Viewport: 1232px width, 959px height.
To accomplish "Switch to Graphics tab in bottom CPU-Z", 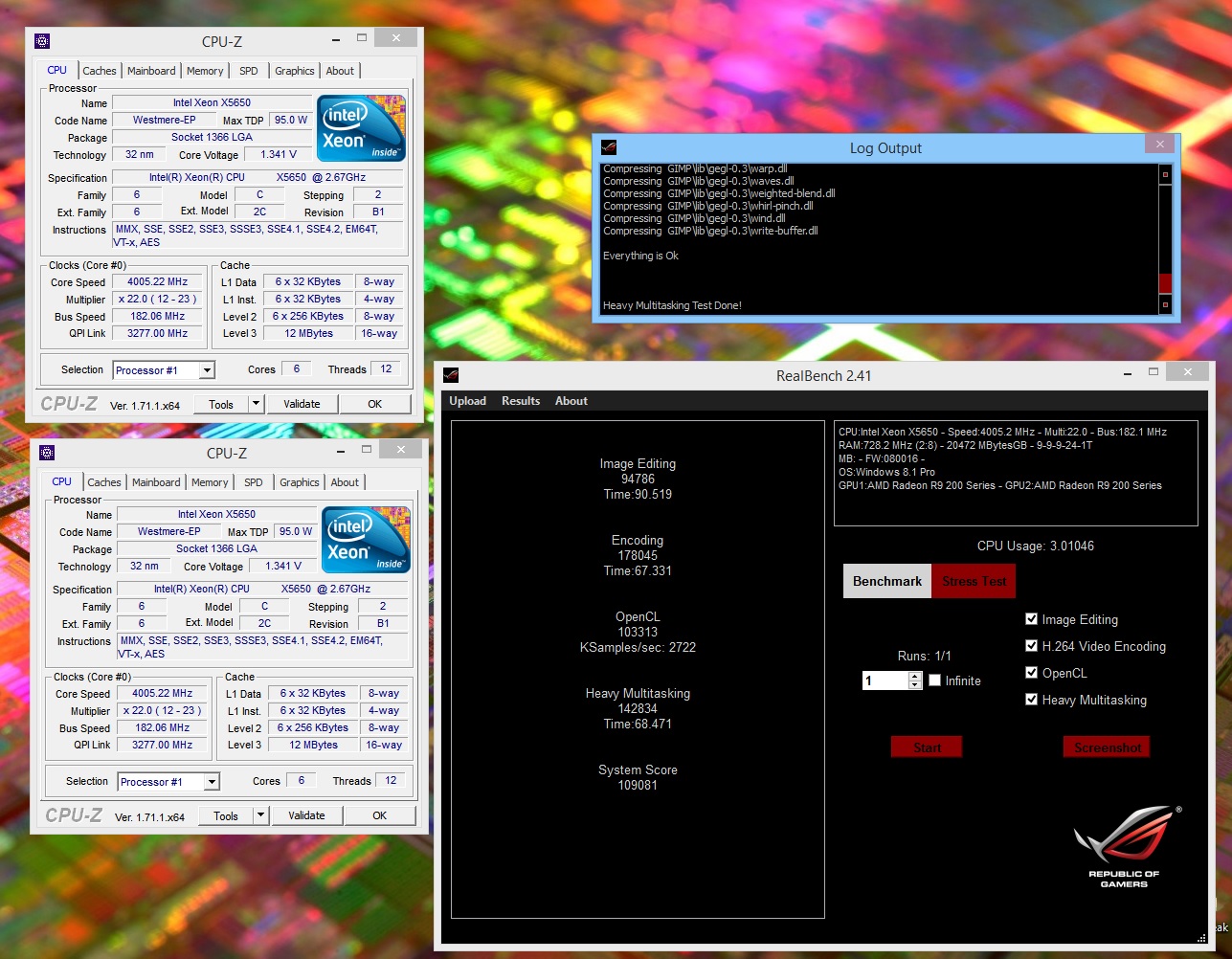I will point(300,482).
